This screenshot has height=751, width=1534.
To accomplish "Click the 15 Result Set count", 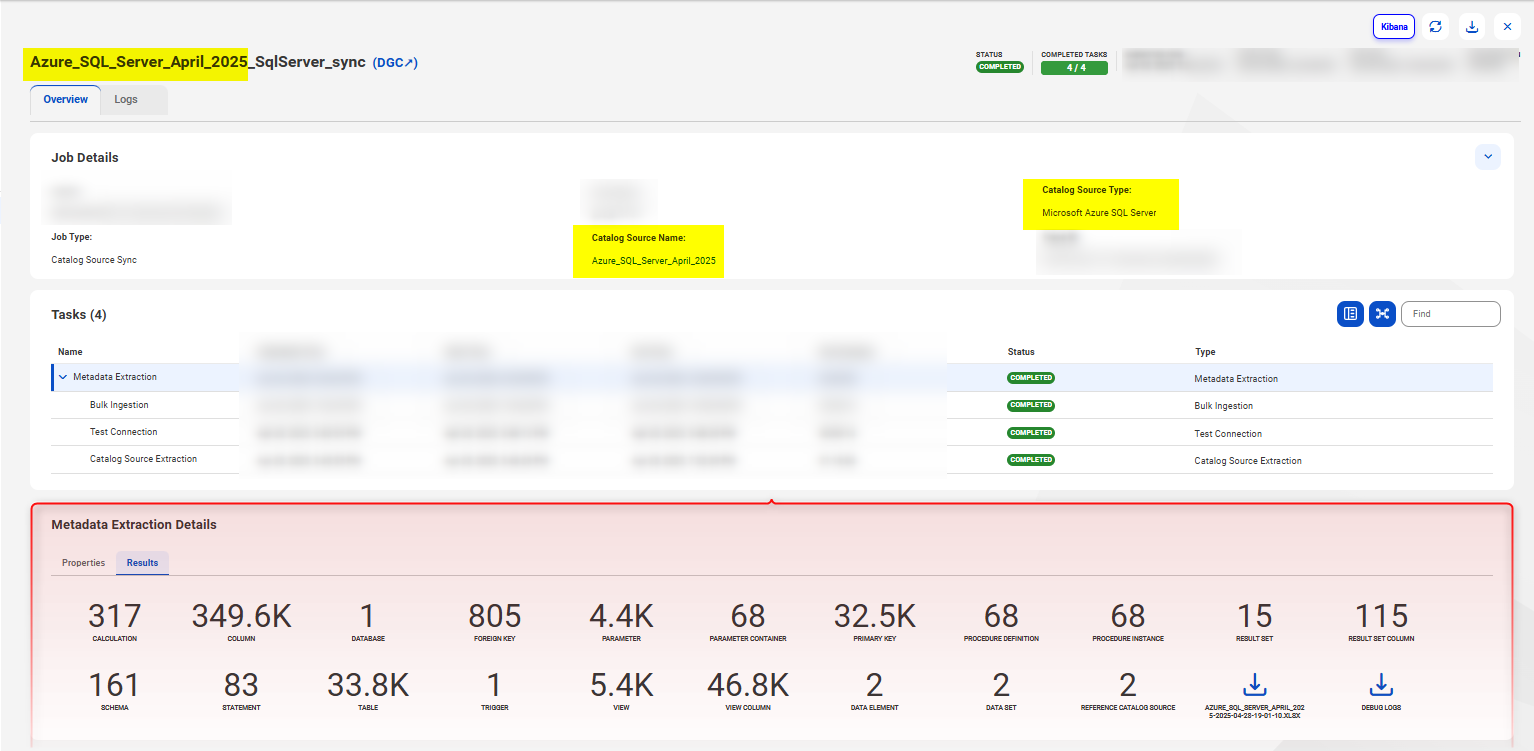I will click(x=1255, y=616).
